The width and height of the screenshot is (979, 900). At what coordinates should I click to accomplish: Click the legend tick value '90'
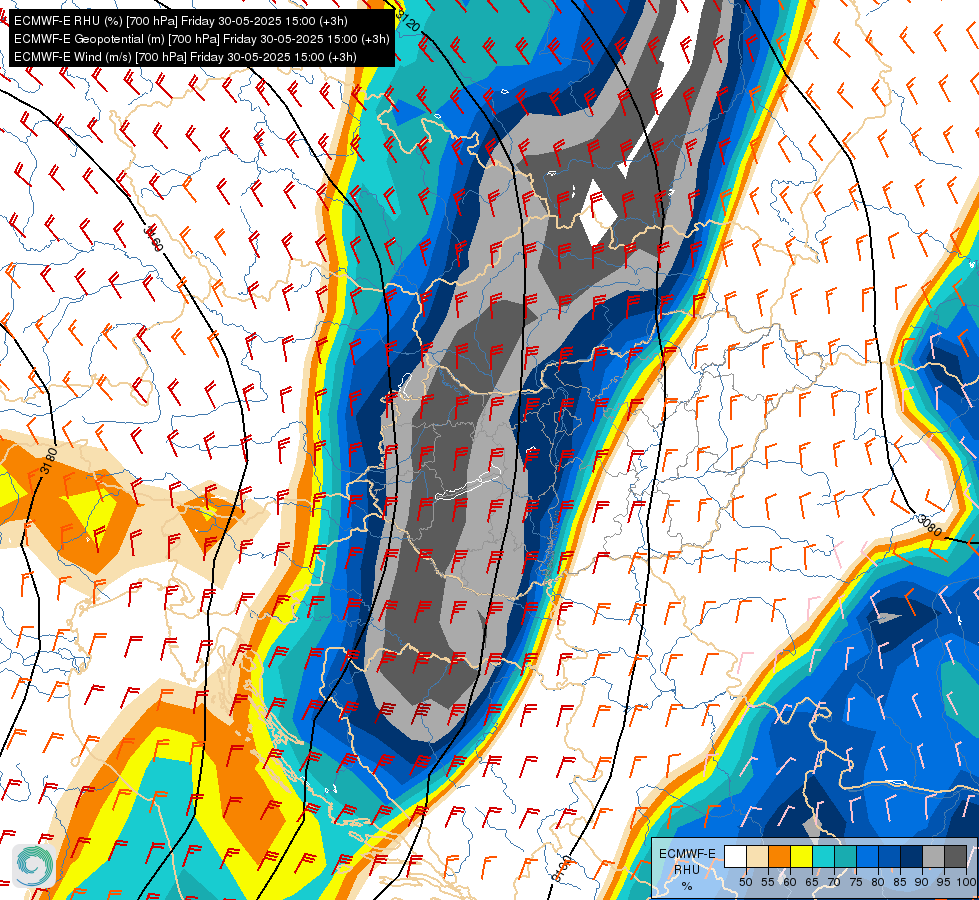coord(922,882)
